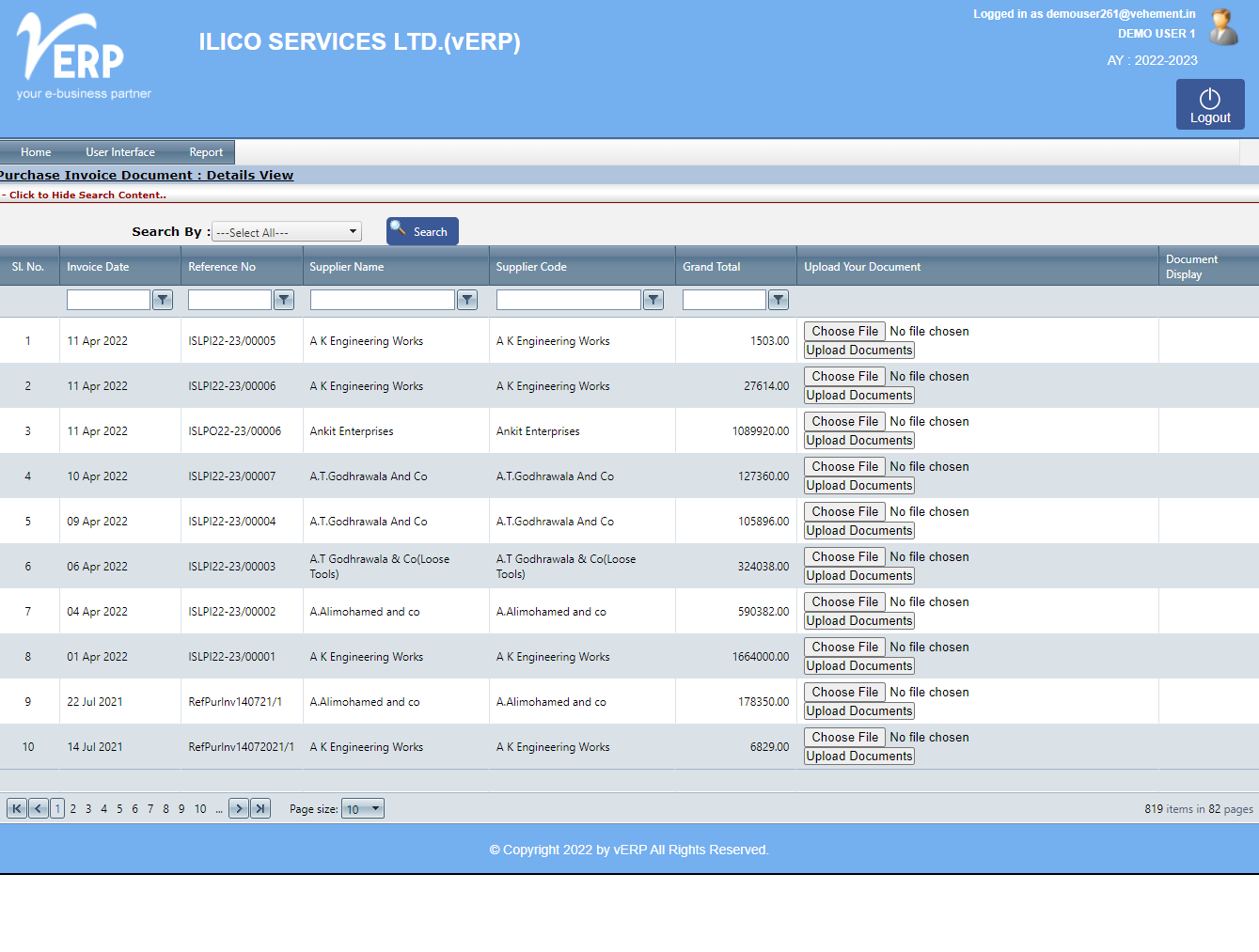Viewport: 1259px width, 952px height.
Task: Choose File for invoice ISLPI22-23/00005
Action: 845,331
